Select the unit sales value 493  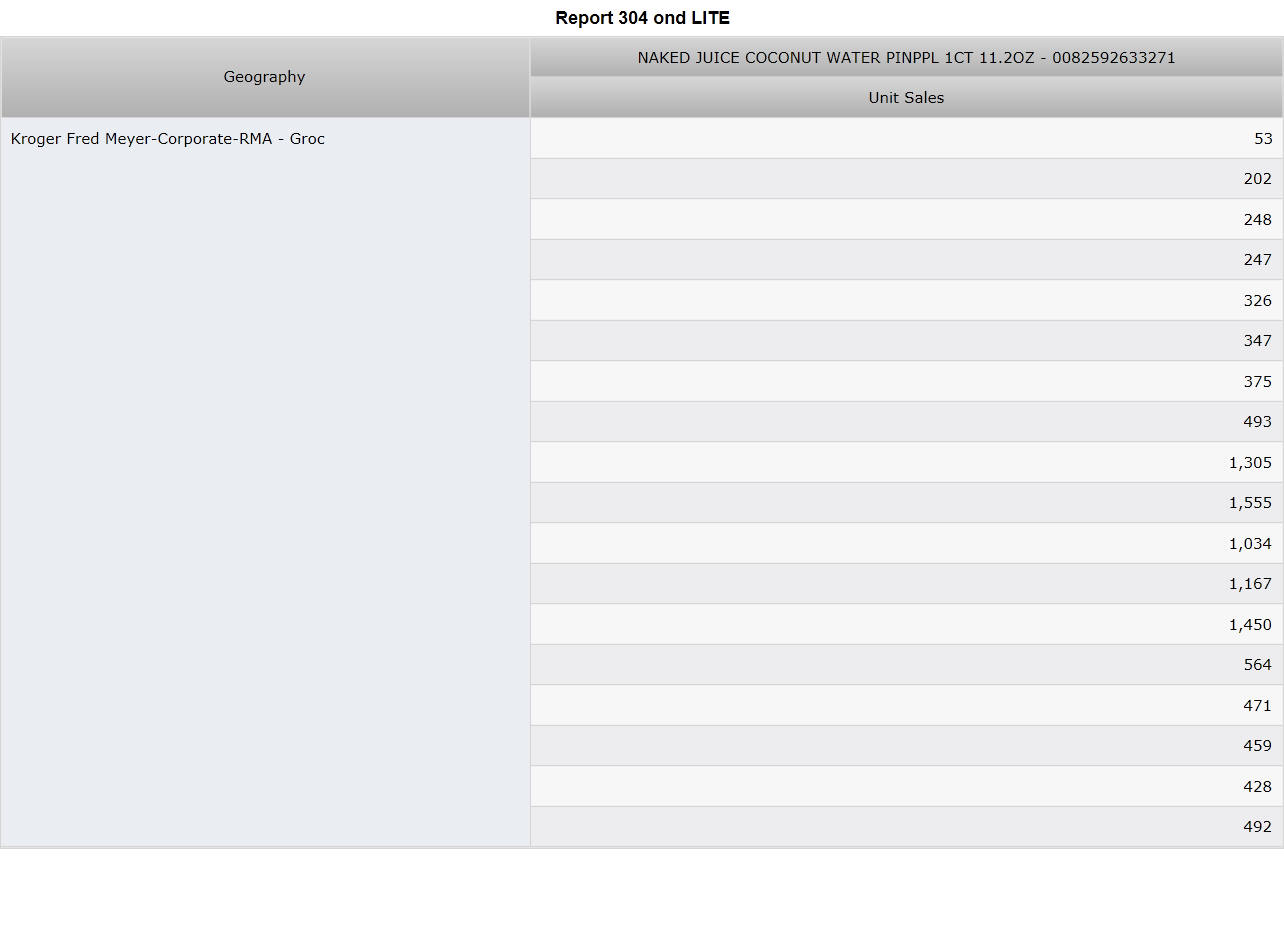[906, 422]
